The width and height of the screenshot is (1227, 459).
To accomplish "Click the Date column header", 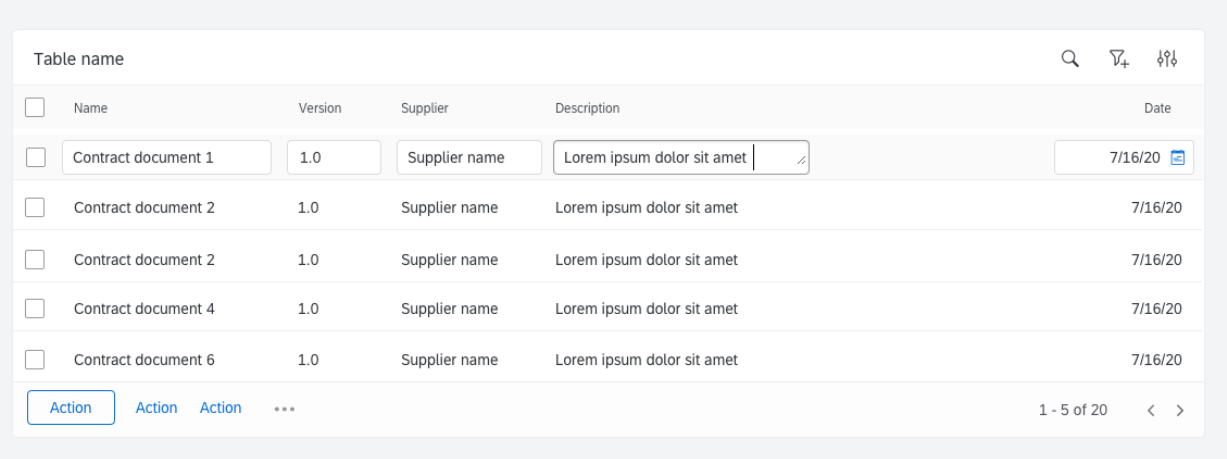I will pyautogui.click(x=1157, y=108).
